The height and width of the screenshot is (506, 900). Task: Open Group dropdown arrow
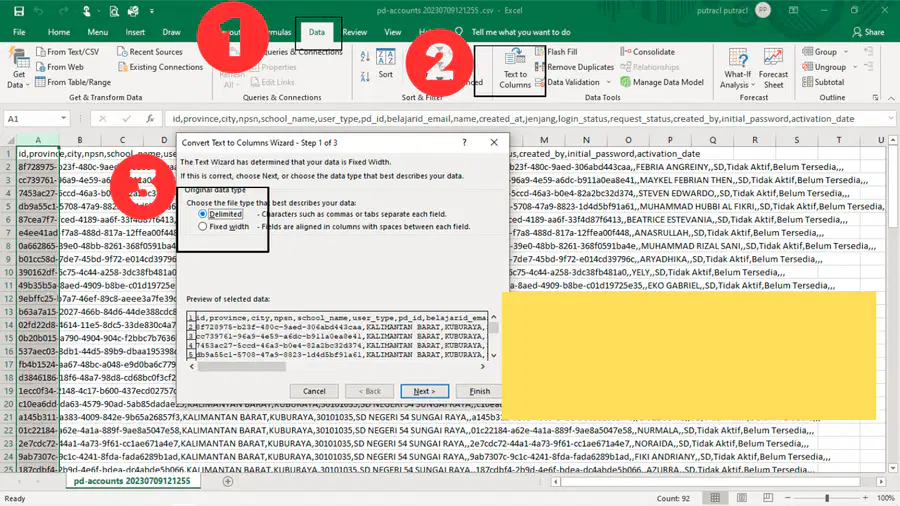click(845, 52)
